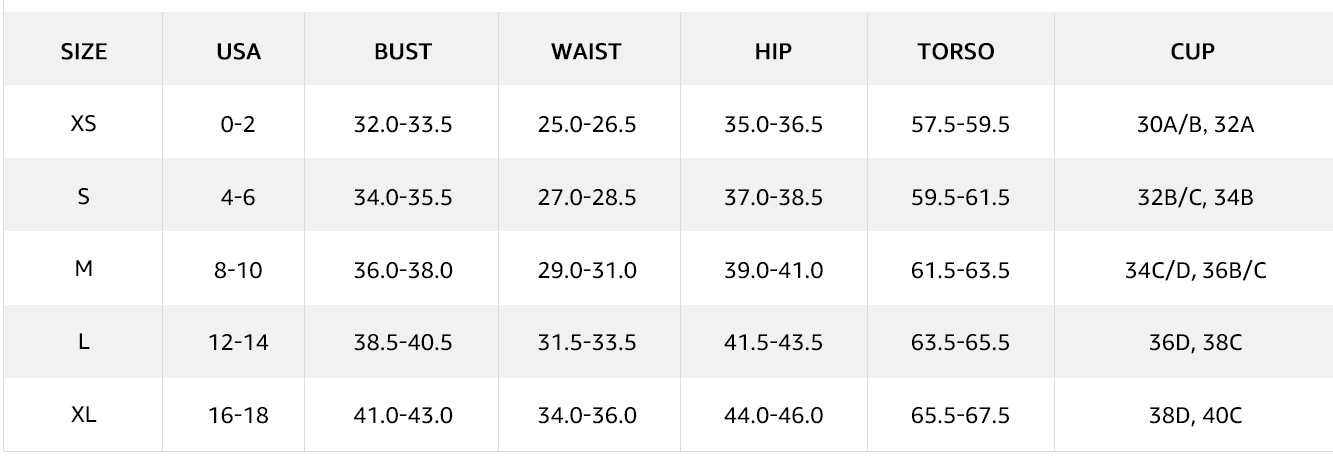
Task: Click USA size 4-6 cell
Action: pos(239,198)
